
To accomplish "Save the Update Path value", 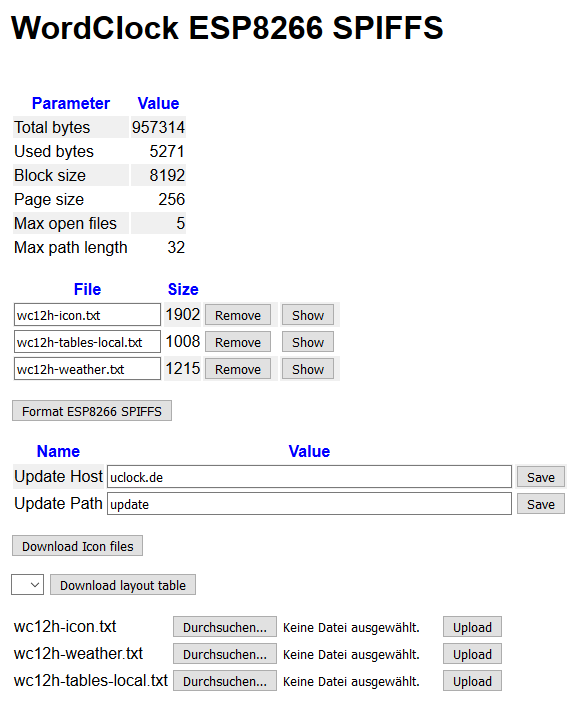I will point(541,504).
